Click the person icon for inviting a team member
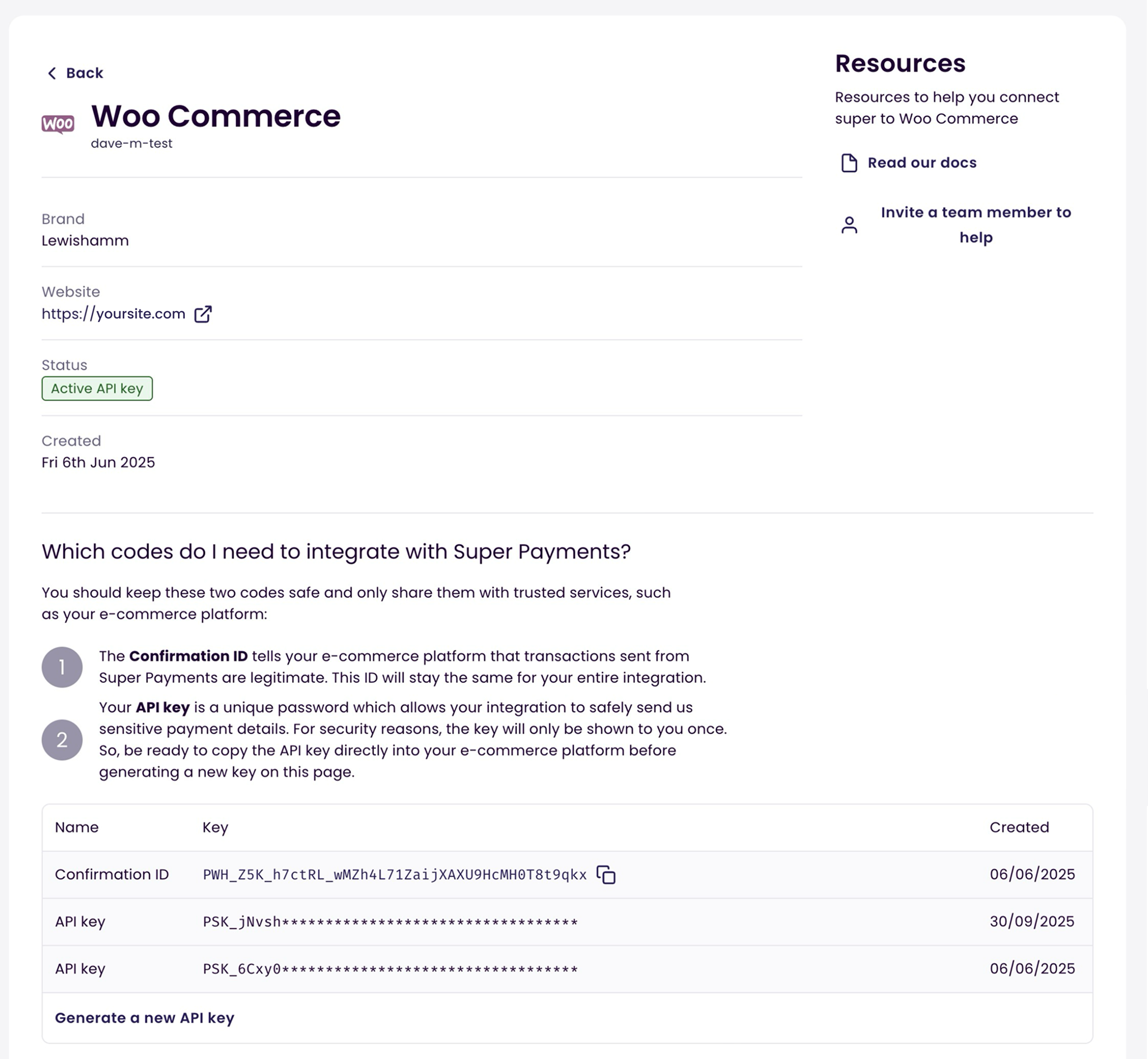 [849, 224]
